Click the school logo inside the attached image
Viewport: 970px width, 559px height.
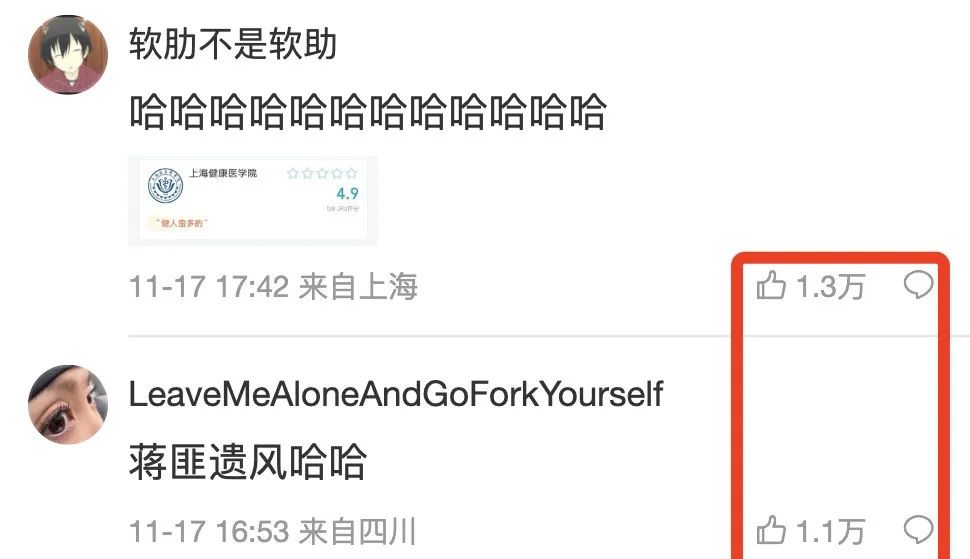165,186
